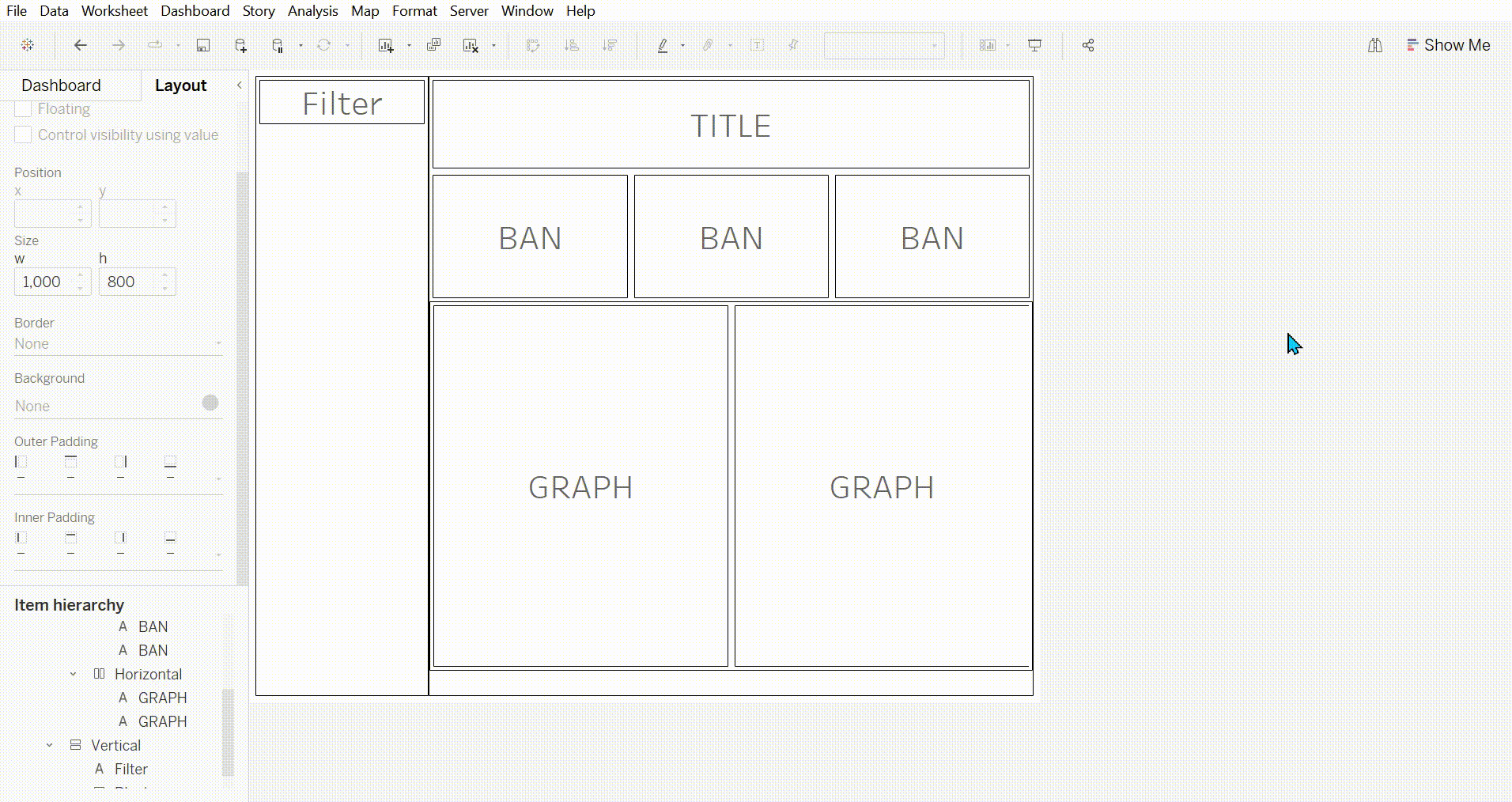The image size is (1512, 802).
Task: Select Vertical item in Item hierarchy
Action: 115,746
